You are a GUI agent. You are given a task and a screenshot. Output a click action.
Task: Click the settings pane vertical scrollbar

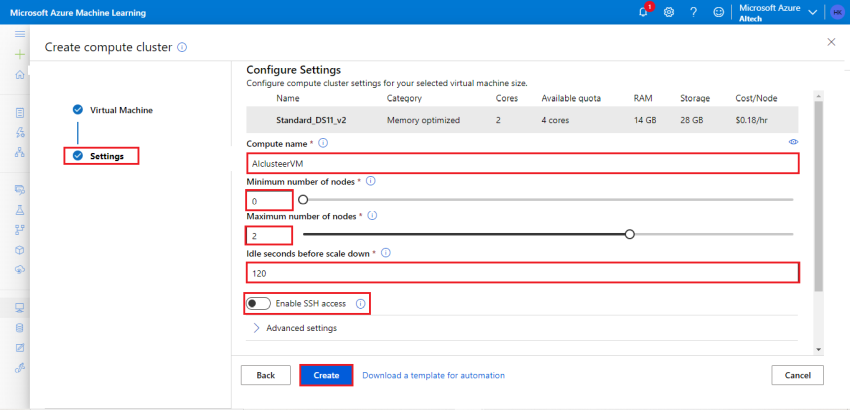pos(819,195)
